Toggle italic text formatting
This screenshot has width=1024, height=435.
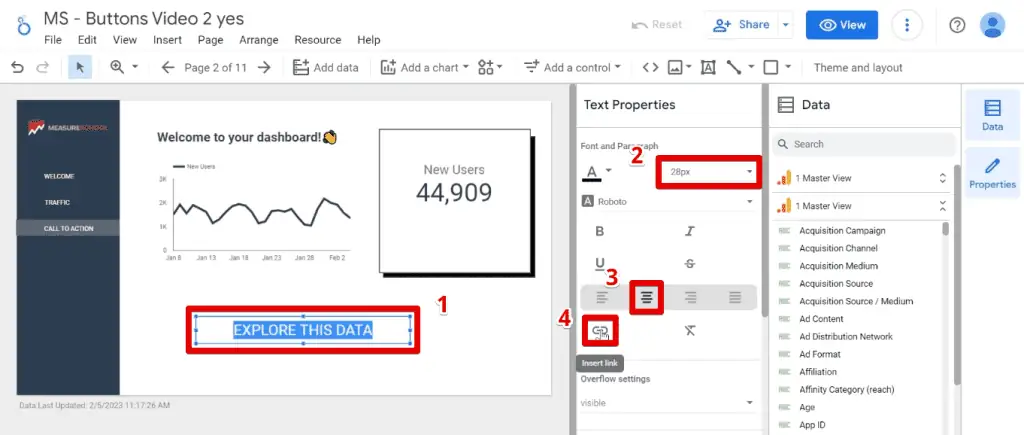coord(690,231)
